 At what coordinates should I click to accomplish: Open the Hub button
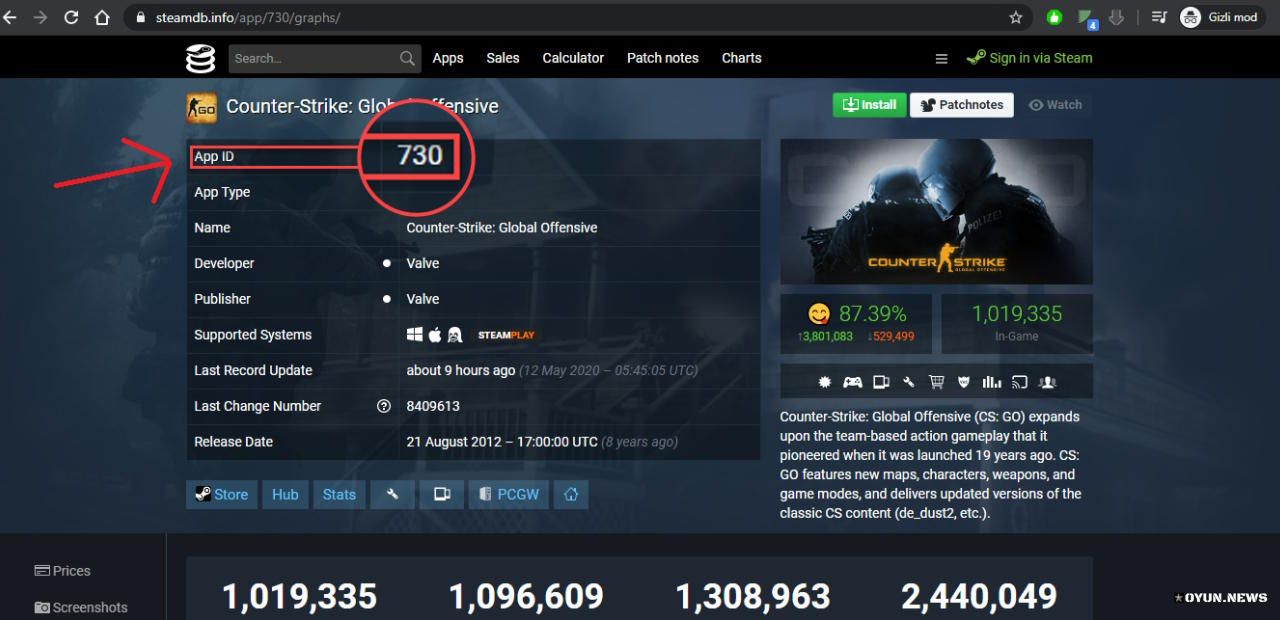(x=285, y=494)
